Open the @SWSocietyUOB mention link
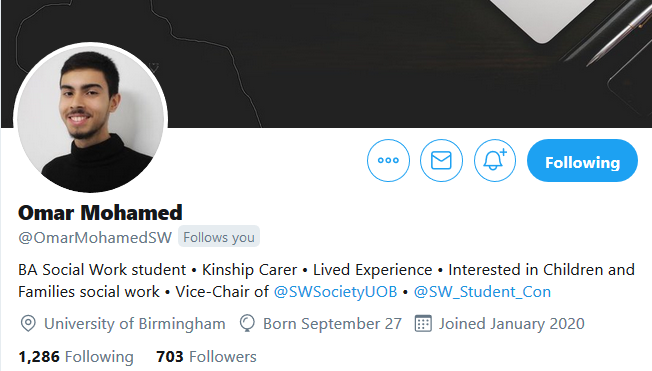Viewport: 652px width, 371px height. 336,292
